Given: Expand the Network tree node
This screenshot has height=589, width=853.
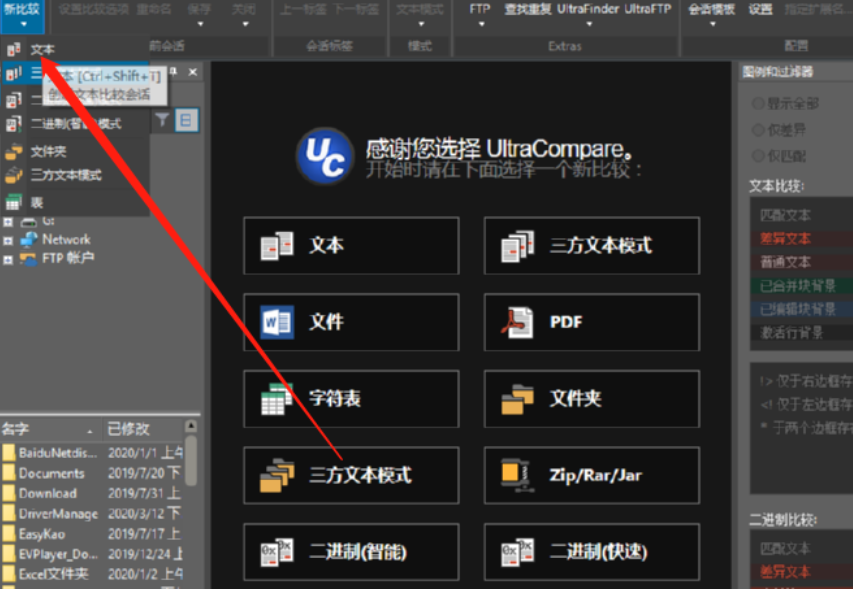Looking at the screenshot, I should [8, 240].
